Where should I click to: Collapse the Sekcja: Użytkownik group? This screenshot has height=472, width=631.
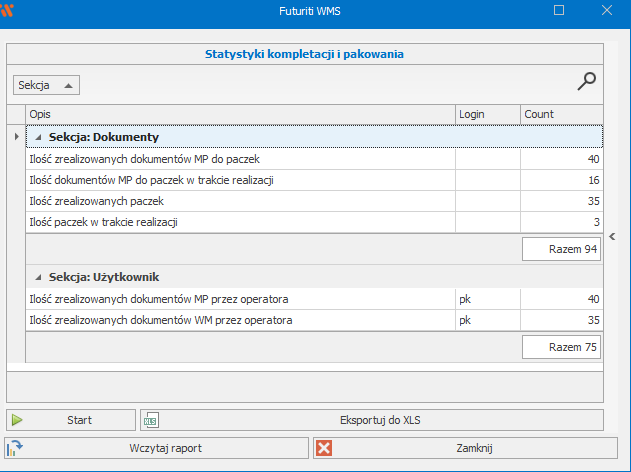[x=38, y=276]
